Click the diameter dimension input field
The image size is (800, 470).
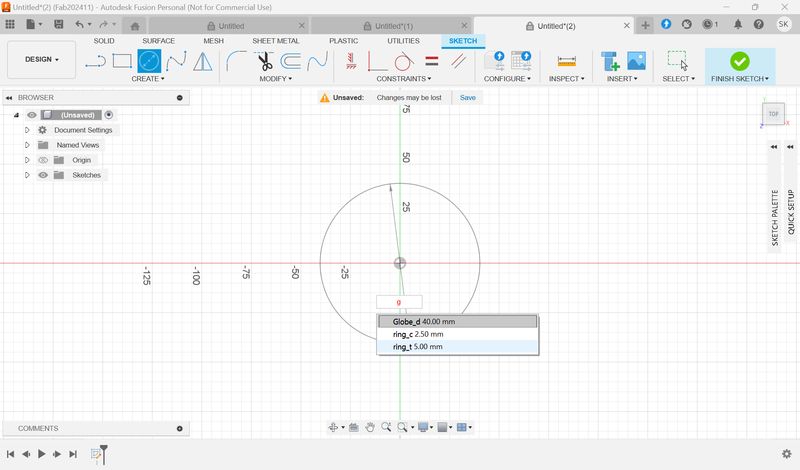[x=399, y=302]
